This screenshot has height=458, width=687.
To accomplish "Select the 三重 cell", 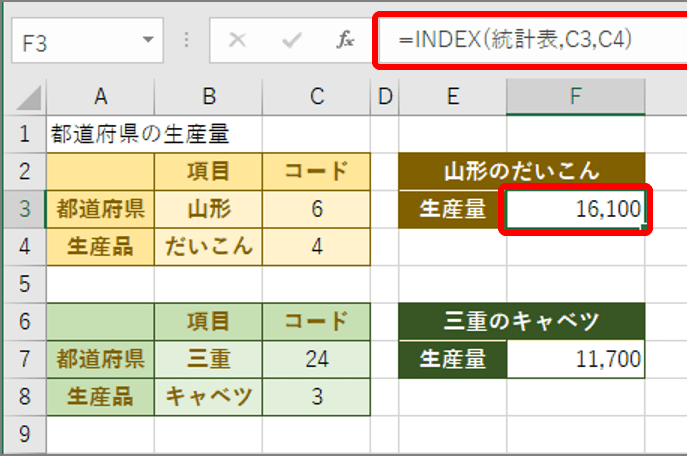I will pyautogui.click(x=209, y=359).
